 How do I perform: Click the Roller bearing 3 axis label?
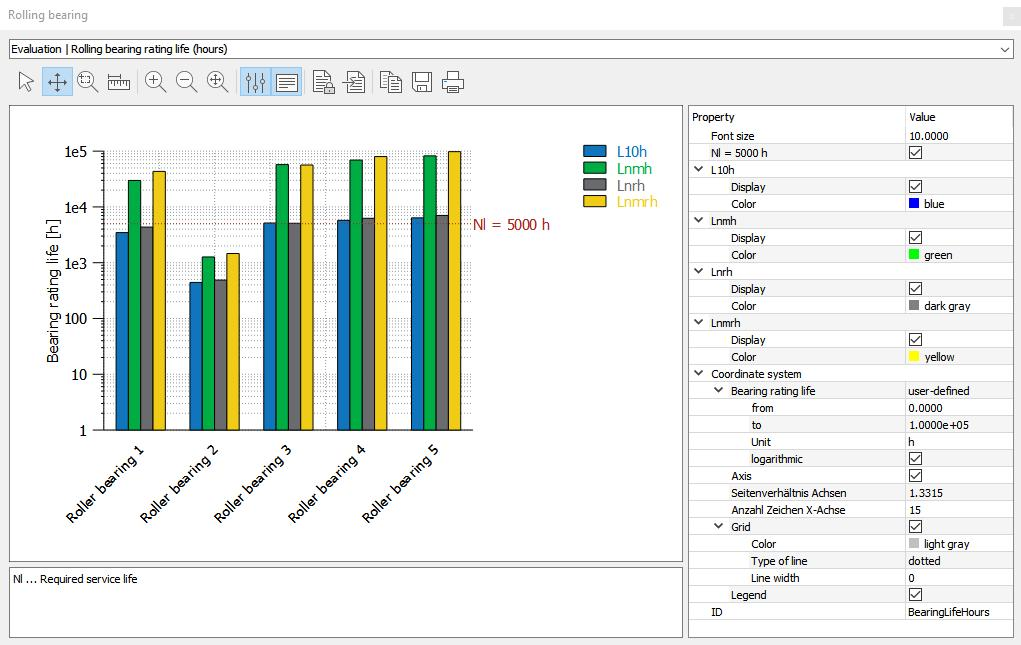(x=253, y=484)
